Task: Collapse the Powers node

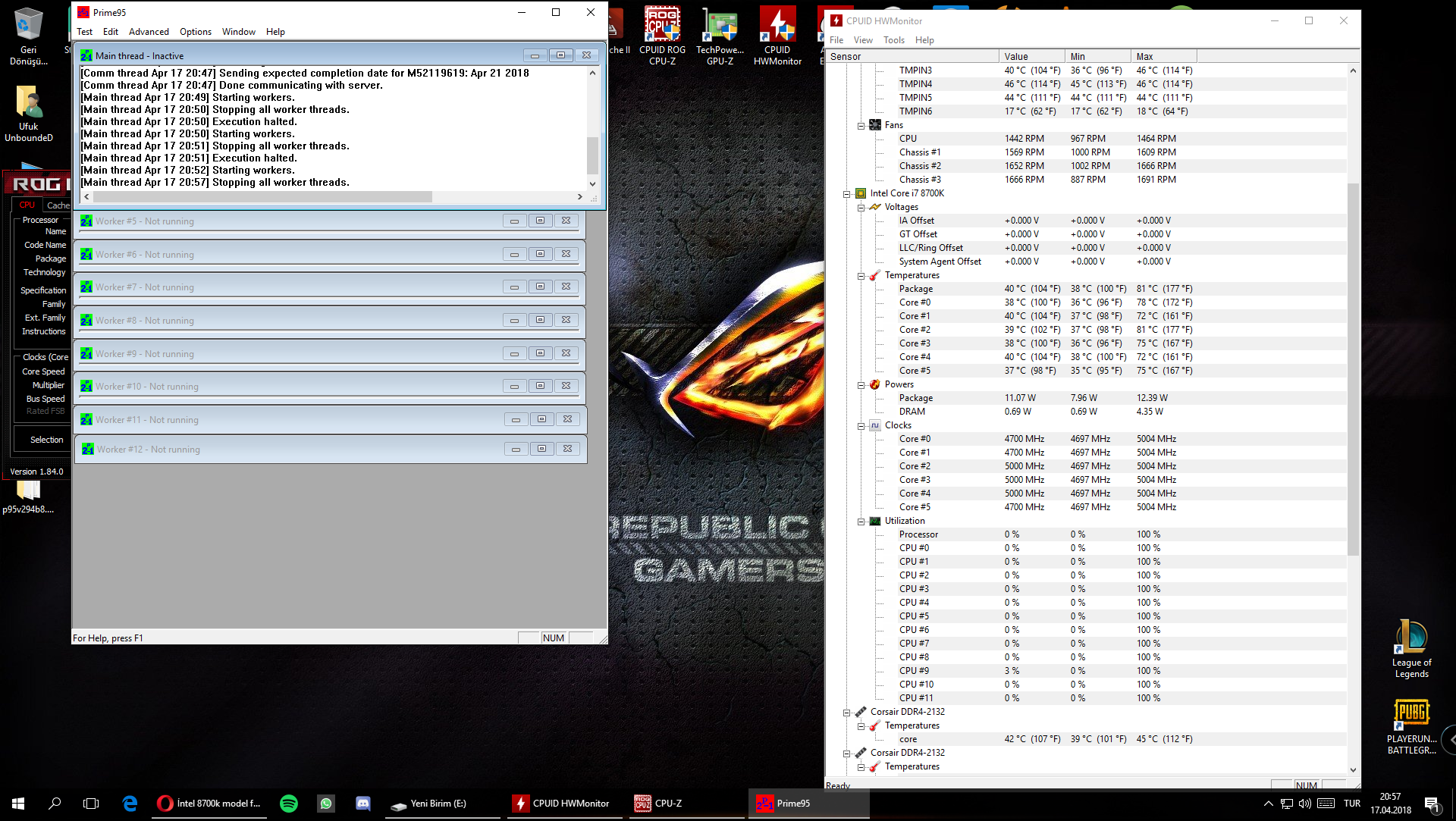Action: (x=861, y=385)
